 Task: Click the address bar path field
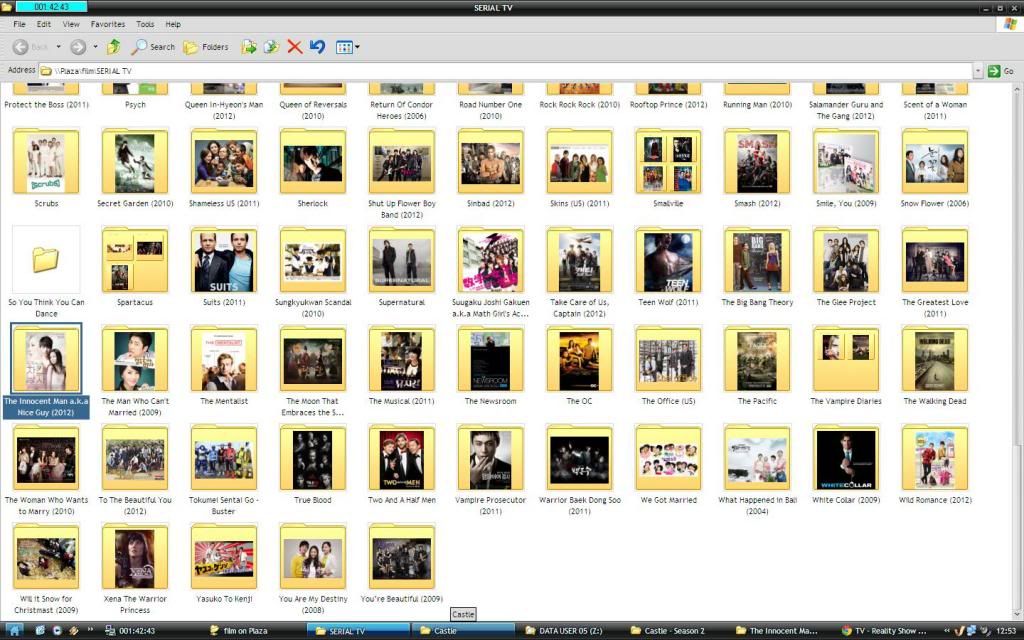point(500,71)
